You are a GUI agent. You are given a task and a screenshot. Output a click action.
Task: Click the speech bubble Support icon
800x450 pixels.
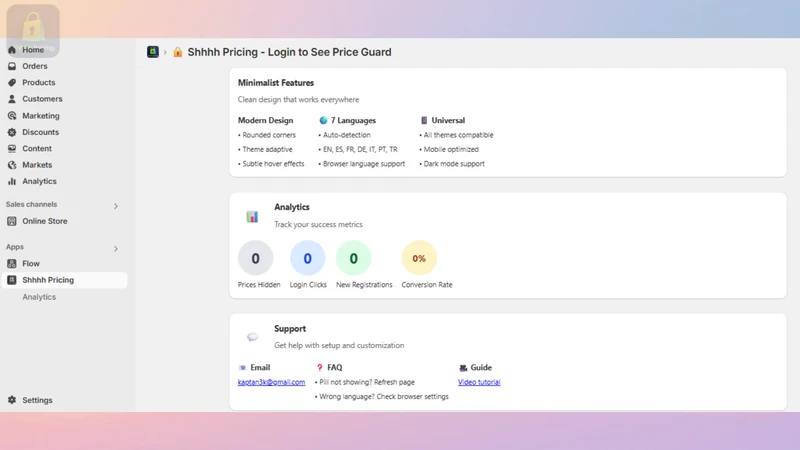(252, 337)
